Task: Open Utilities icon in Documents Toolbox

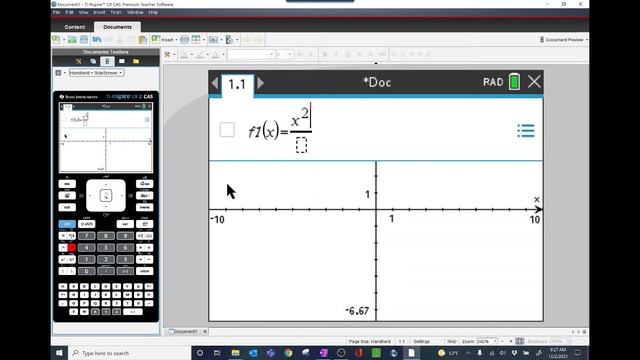Action: (122, 61)
